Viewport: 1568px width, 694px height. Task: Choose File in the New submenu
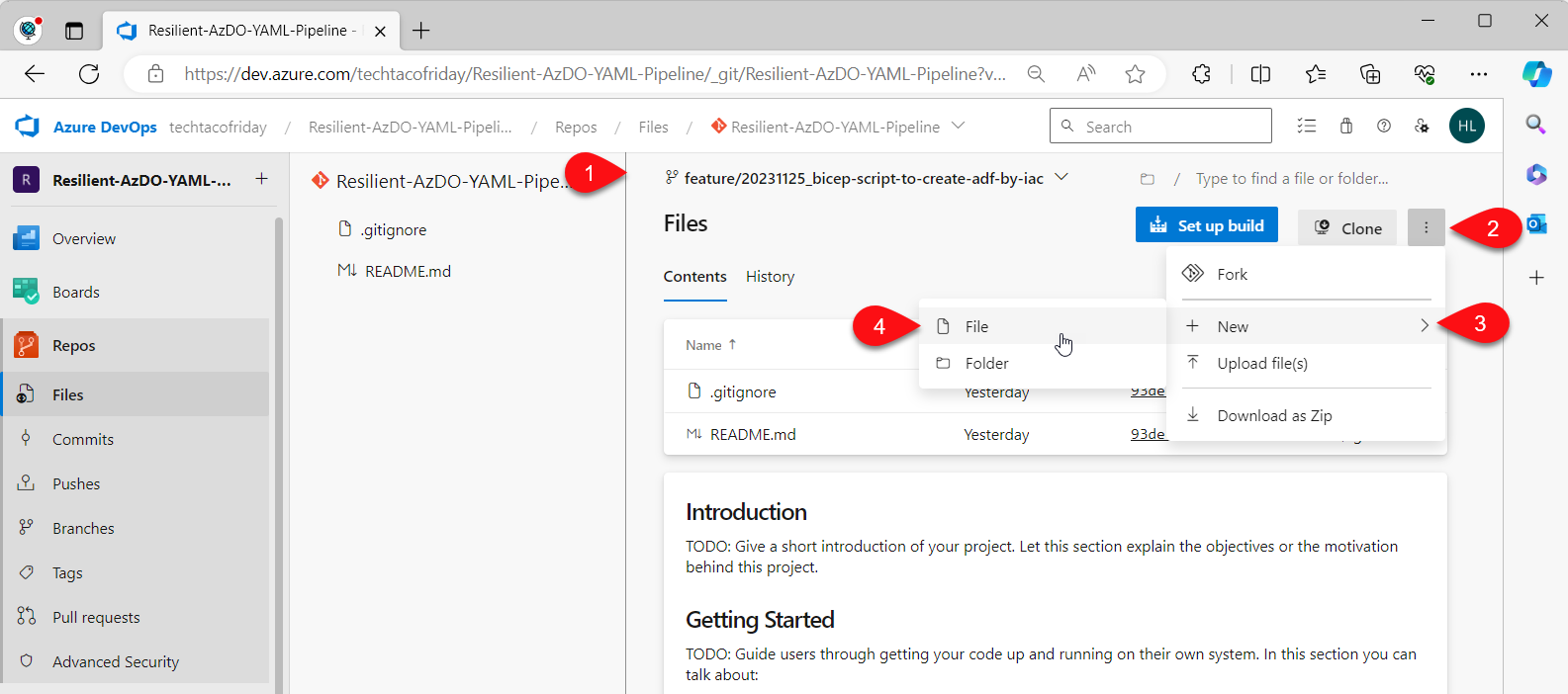[x=1043, y=326]
